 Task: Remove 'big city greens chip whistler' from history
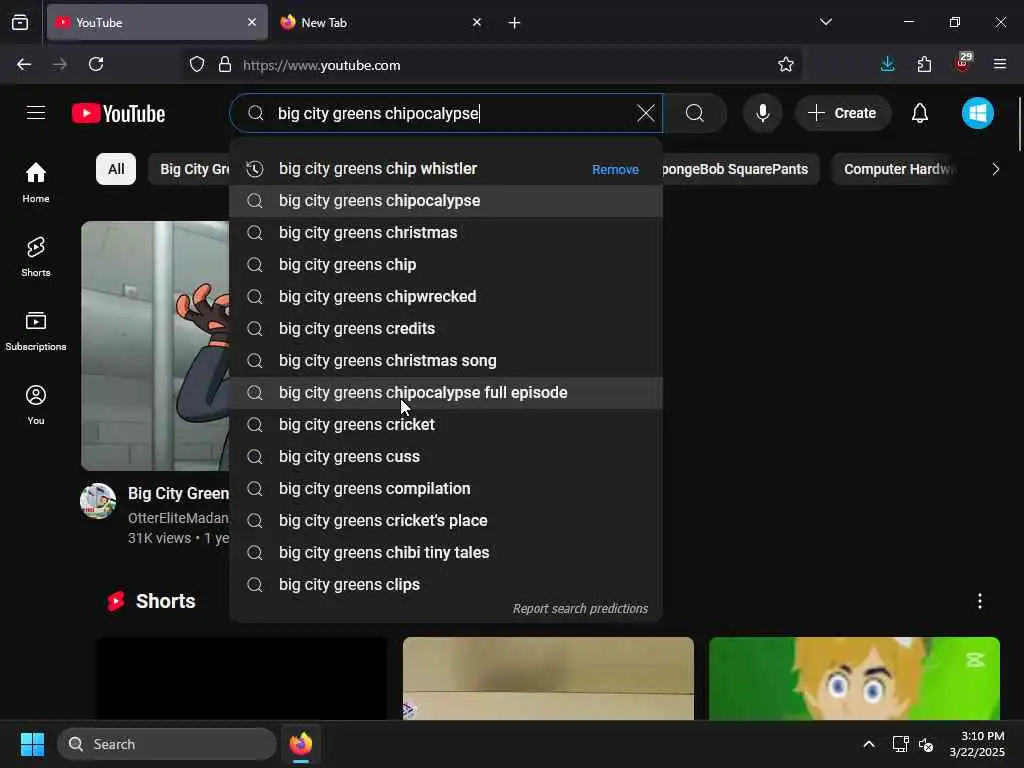tap(615, 170)
